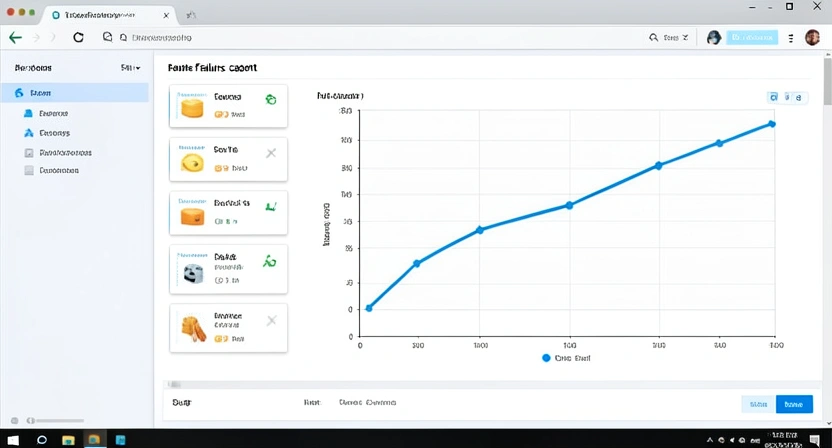This screenshot has height=448, width=832.
Task: Click the green chart icon on the third card
Action: coord(270,207)
